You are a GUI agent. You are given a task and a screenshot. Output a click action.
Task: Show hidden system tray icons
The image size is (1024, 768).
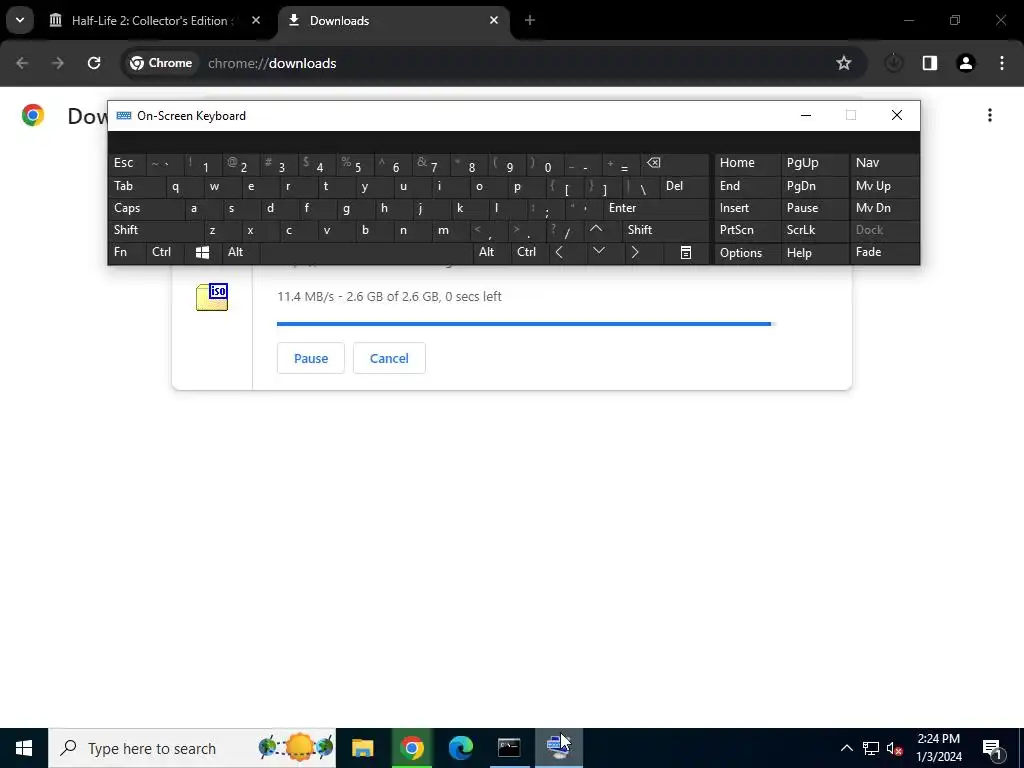click(x=846, y=748)
